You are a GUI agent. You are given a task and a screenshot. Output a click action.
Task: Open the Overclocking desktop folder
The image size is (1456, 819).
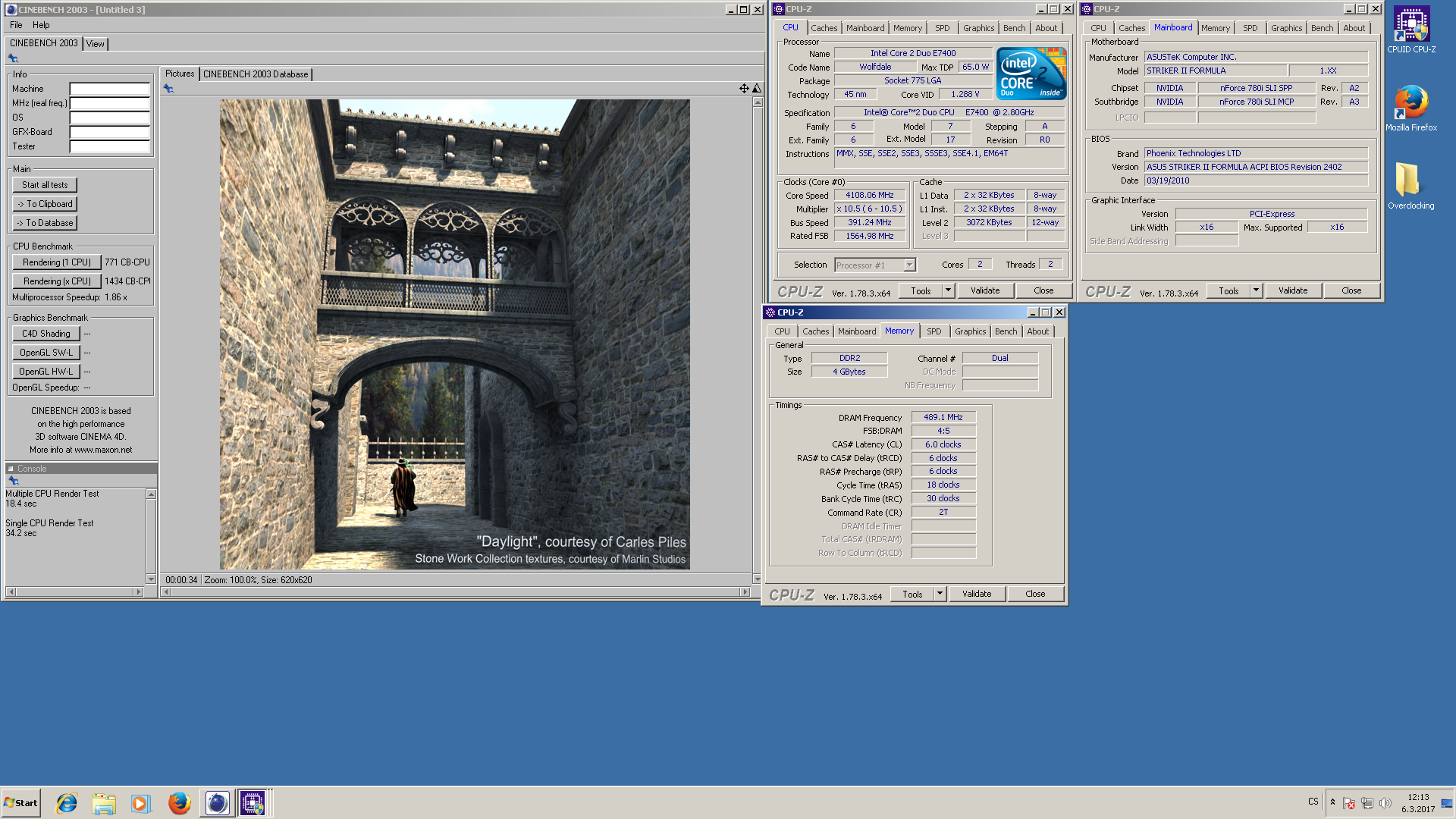click(x=1410, y=186)
